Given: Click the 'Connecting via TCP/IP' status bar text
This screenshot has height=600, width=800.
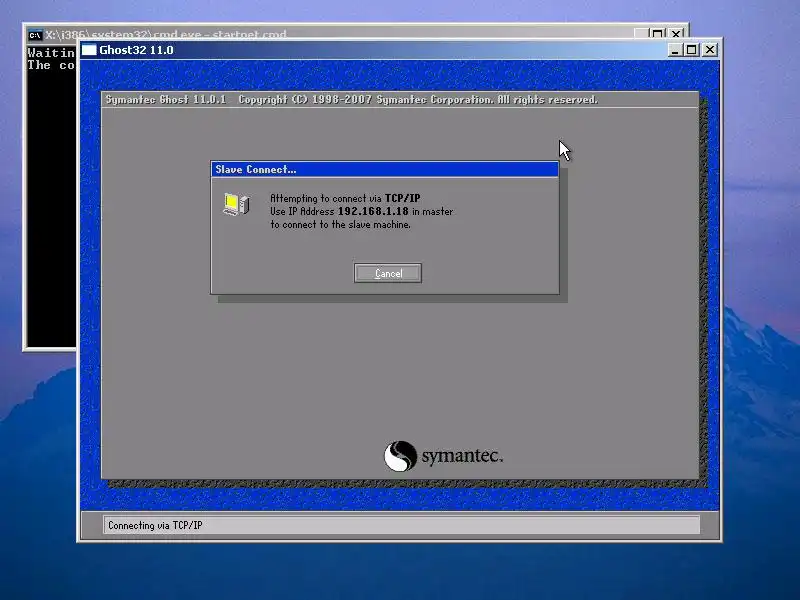Looking at the screenshot, I should (155, 526).
